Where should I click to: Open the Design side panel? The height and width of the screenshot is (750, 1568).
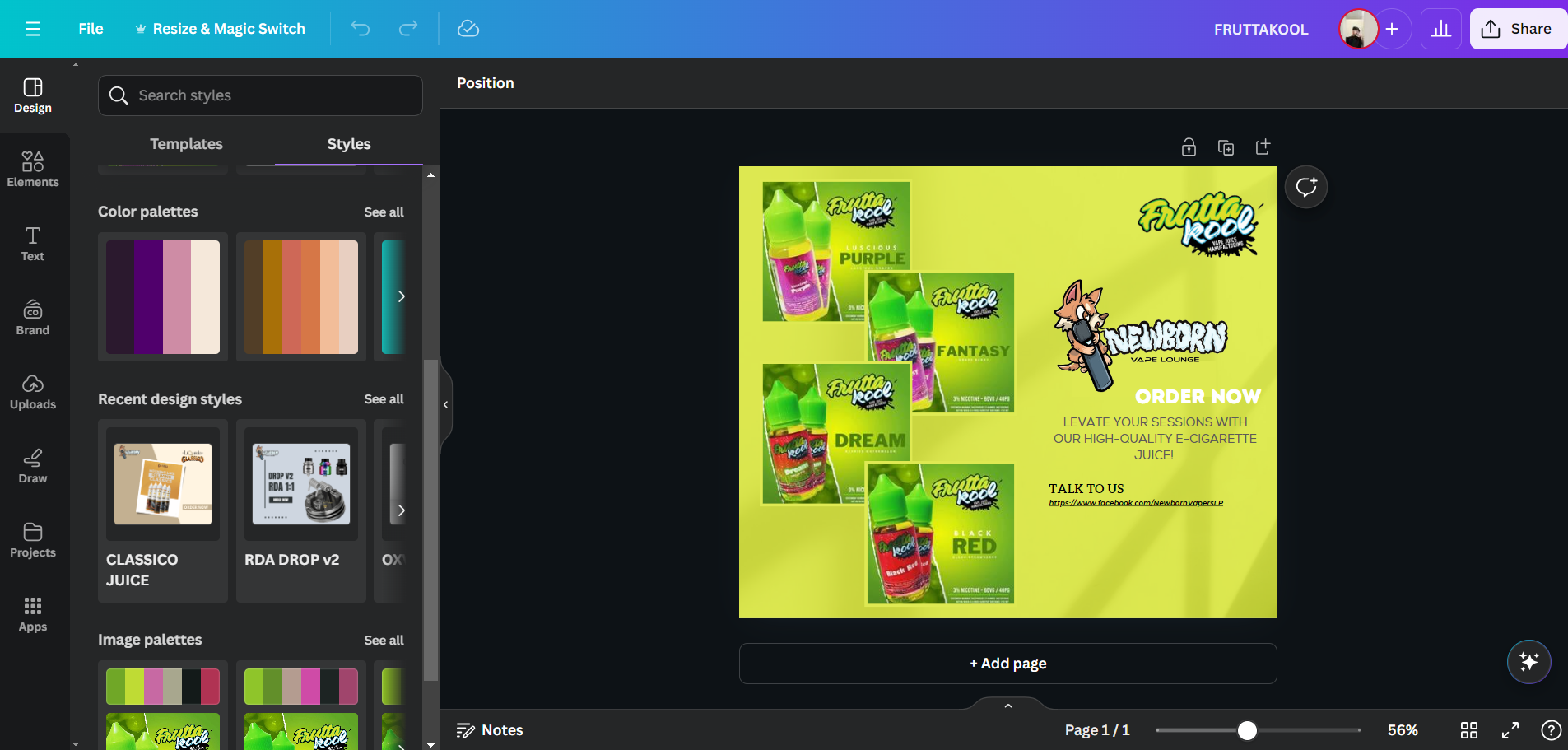coord(33,95)
